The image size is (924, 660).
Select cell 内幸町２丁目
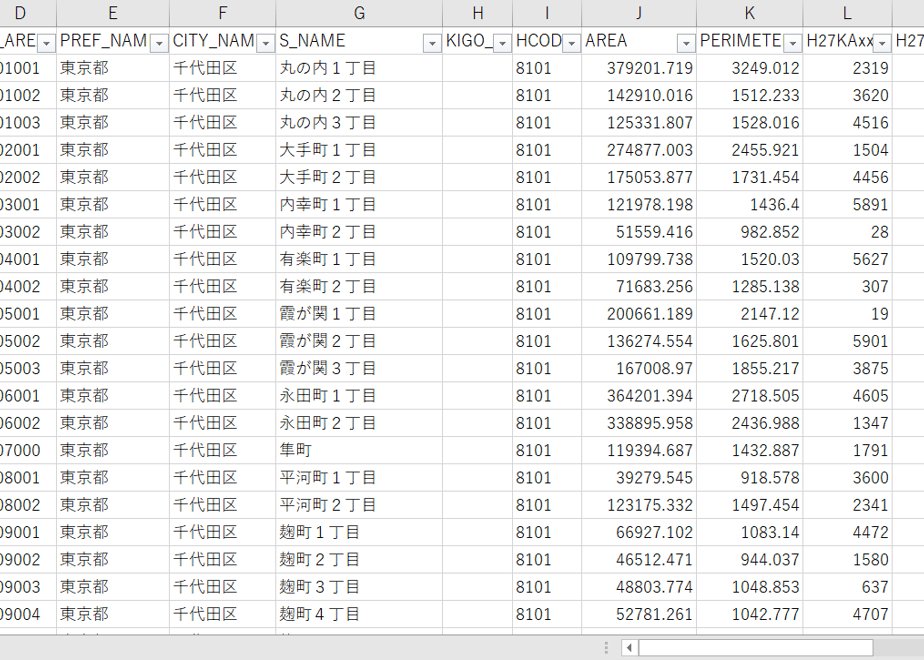point(359,232)
